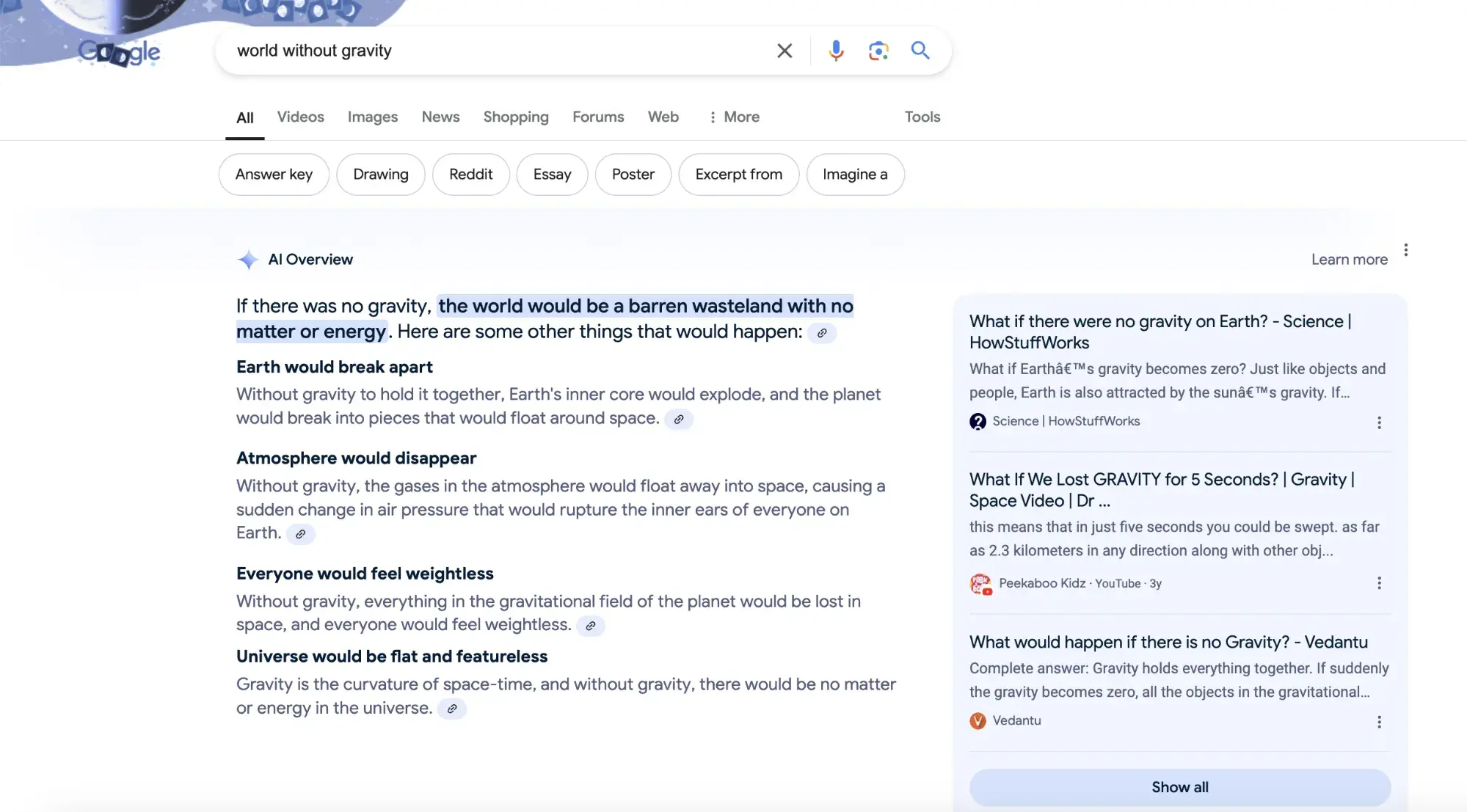Open the Tools dropdown for search filters
This screenshot has width=1467, height=812.
point(923,115)
